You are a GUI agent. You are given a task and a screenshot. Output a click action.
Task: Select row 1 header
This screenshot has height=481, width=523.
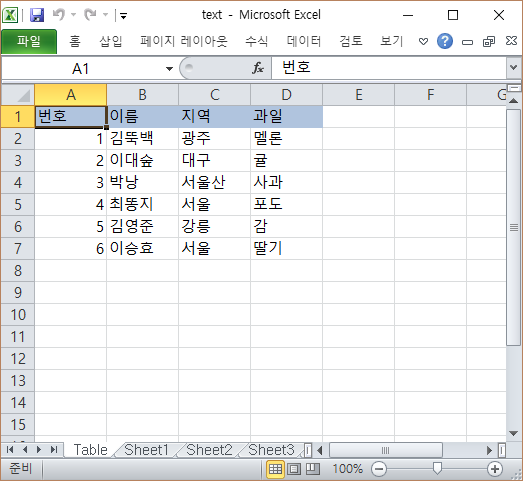tap(18, 116)
